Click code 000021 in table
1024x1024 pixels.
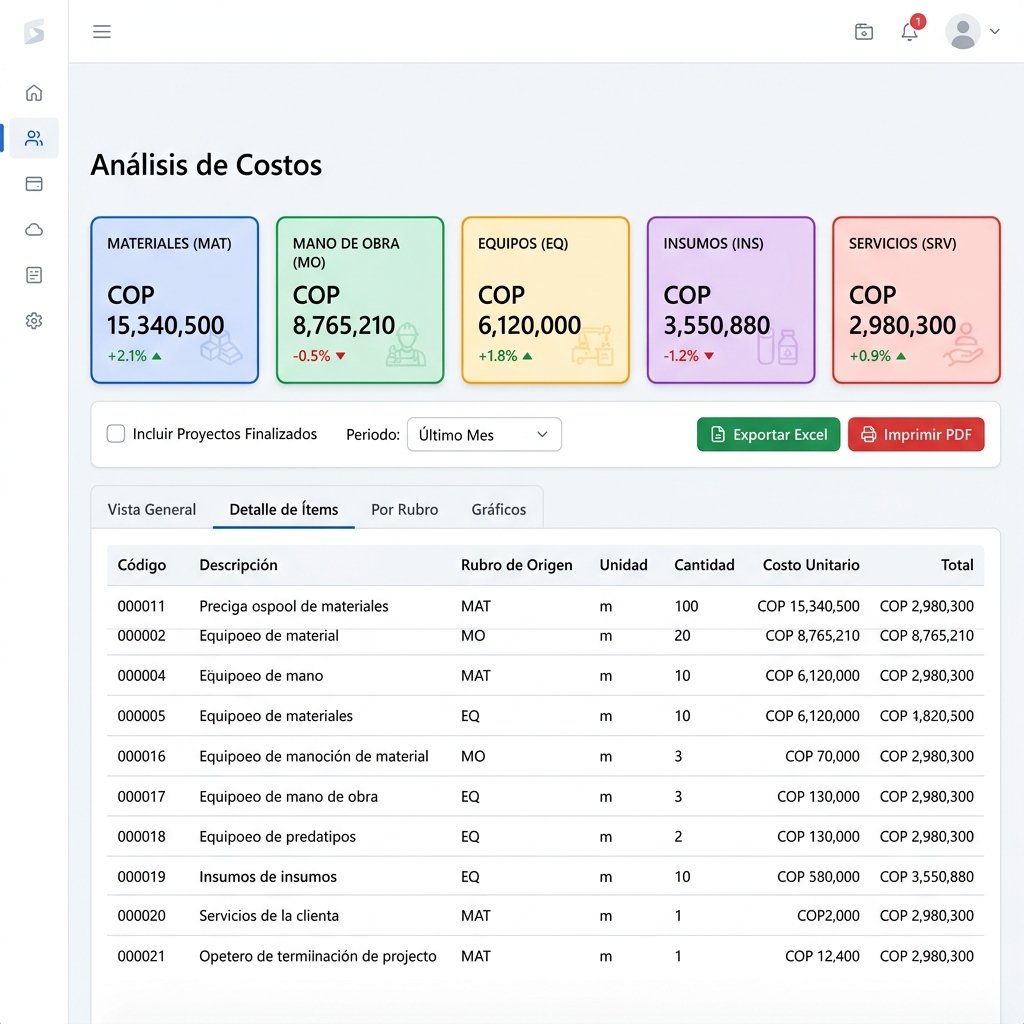click(x=141, y=956)
